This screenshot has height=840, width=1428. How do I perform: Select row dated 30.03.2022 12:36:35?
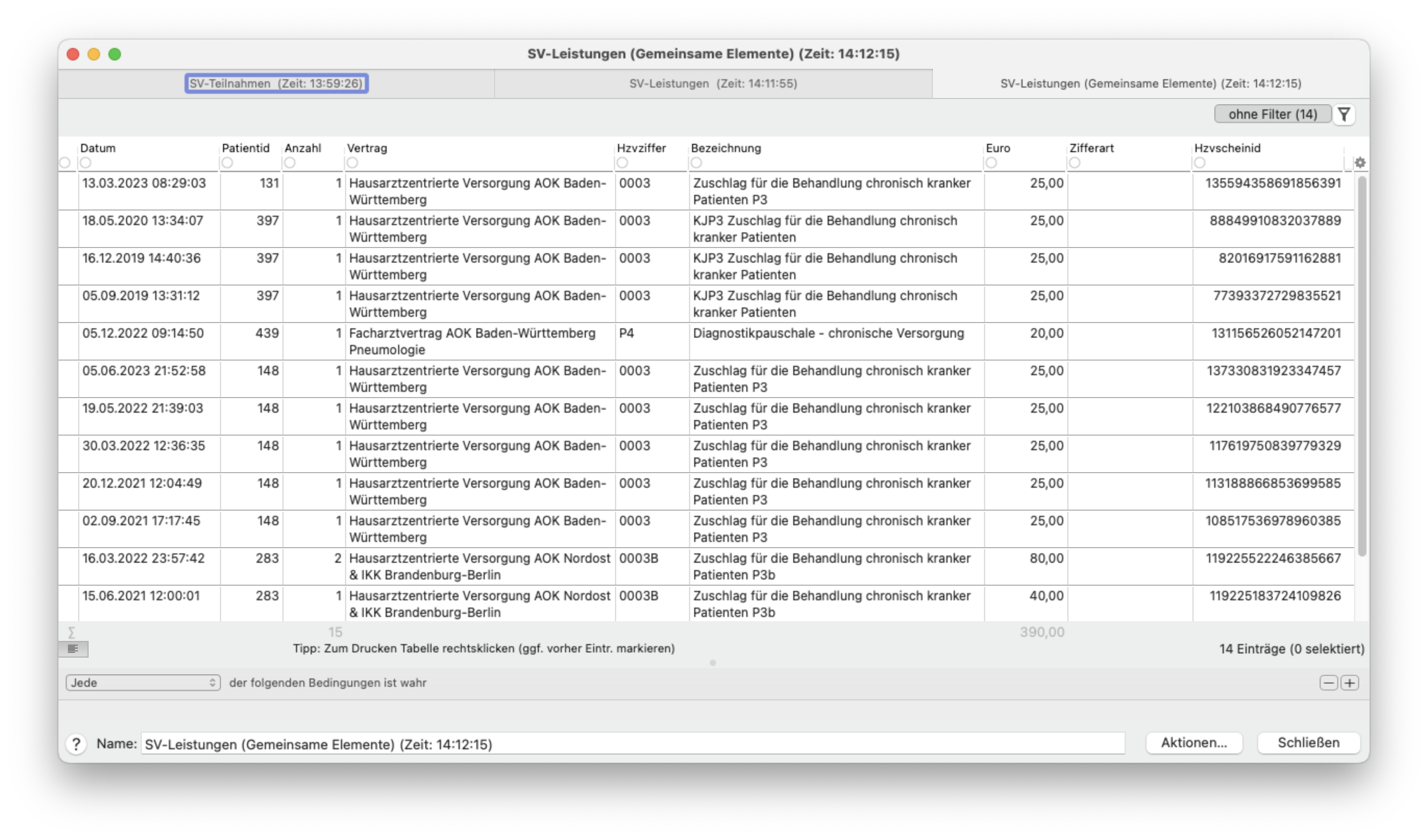pyautogui.click(x=706, y=454)
